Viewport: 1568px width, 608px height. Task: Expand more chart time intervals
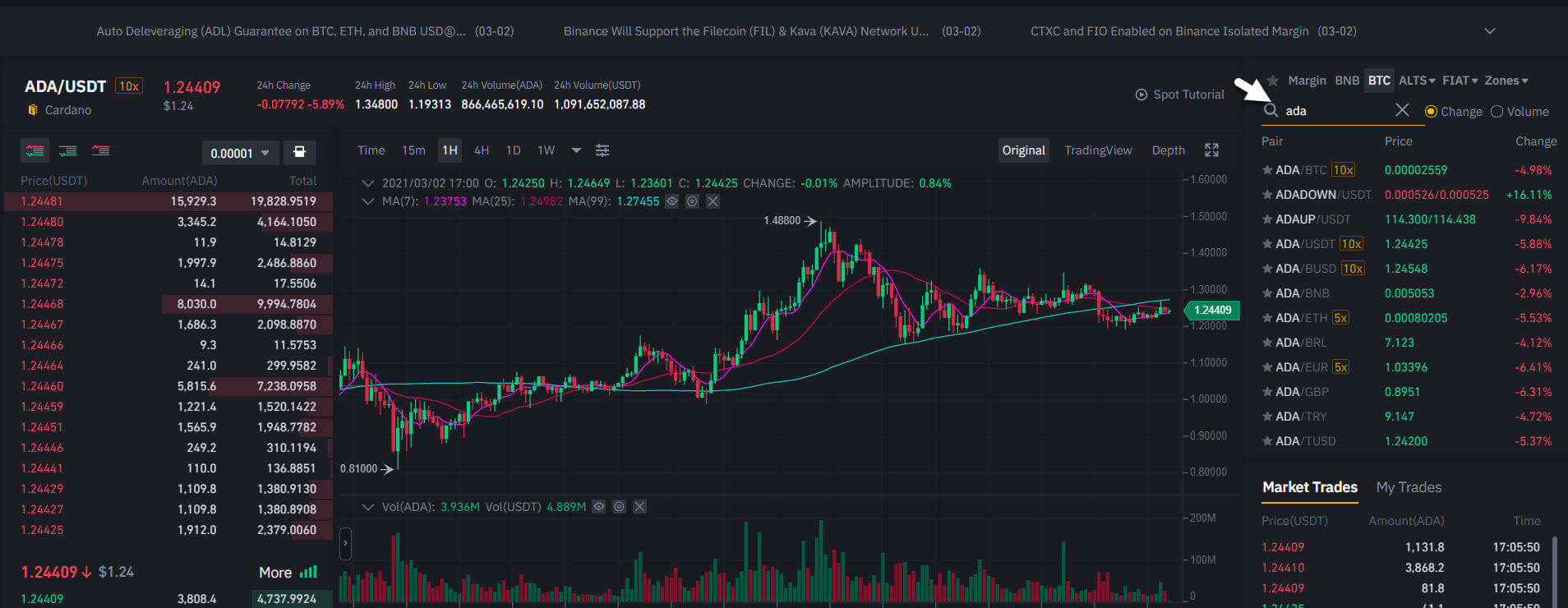576,150
